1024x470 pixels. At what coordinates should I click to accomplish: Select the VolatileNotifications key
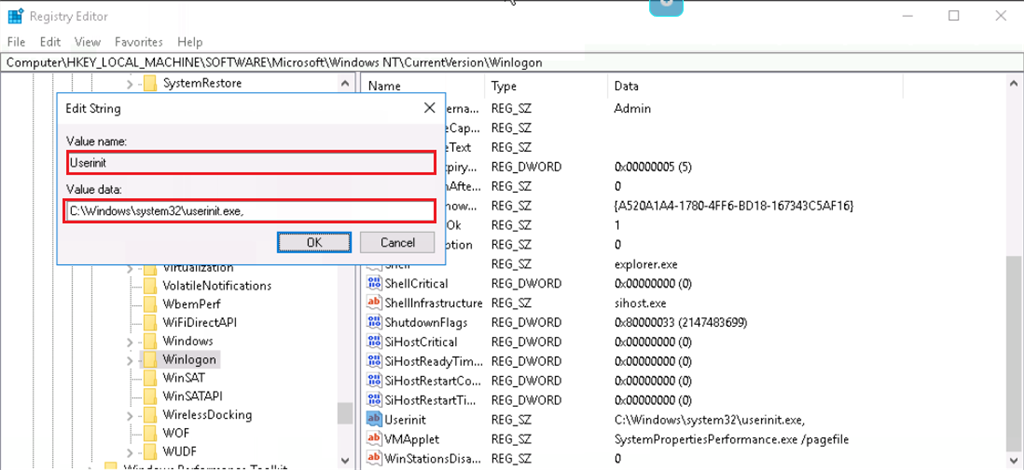[217, 286]
